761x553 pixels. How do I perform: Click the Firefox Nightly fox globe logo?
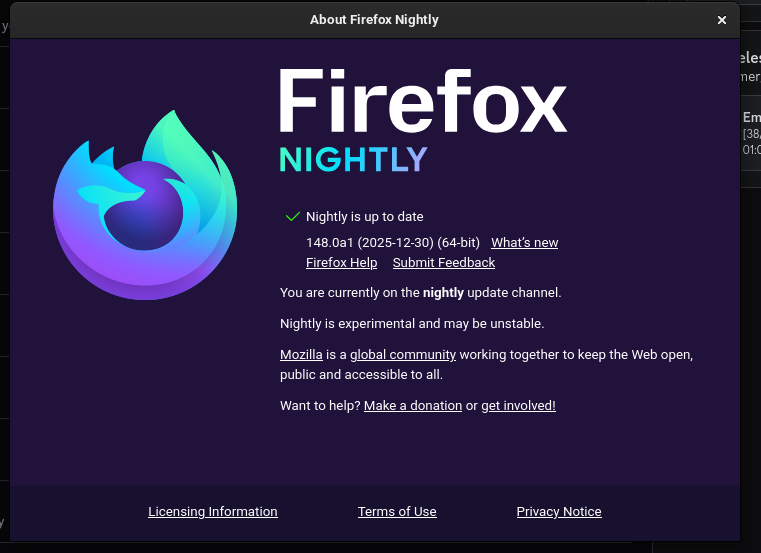pyautogui.click(x=145, y=205)
